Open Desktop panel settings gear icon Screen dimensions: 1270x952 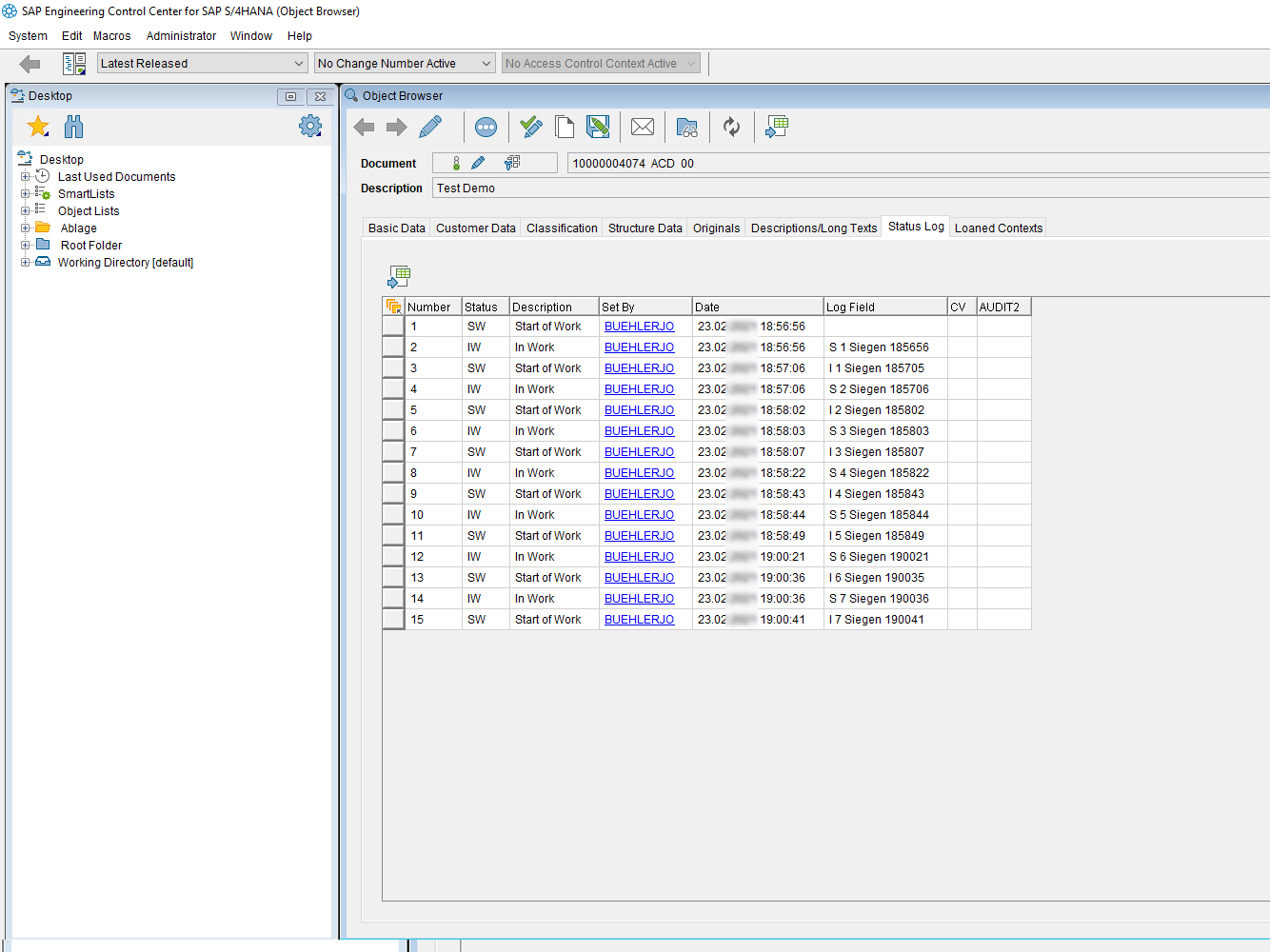click(x=310, y=126)
